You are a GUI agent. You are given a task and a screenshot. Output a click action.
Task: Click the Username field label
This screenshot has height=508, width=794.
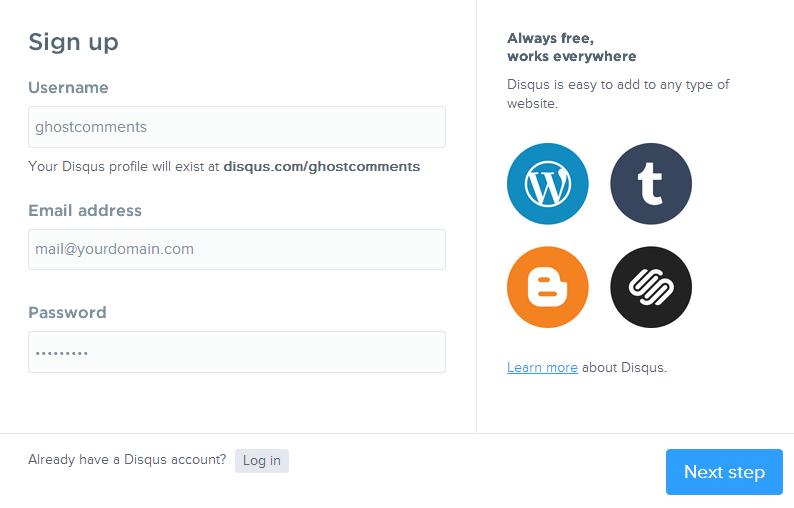click(x=68, y=88)
